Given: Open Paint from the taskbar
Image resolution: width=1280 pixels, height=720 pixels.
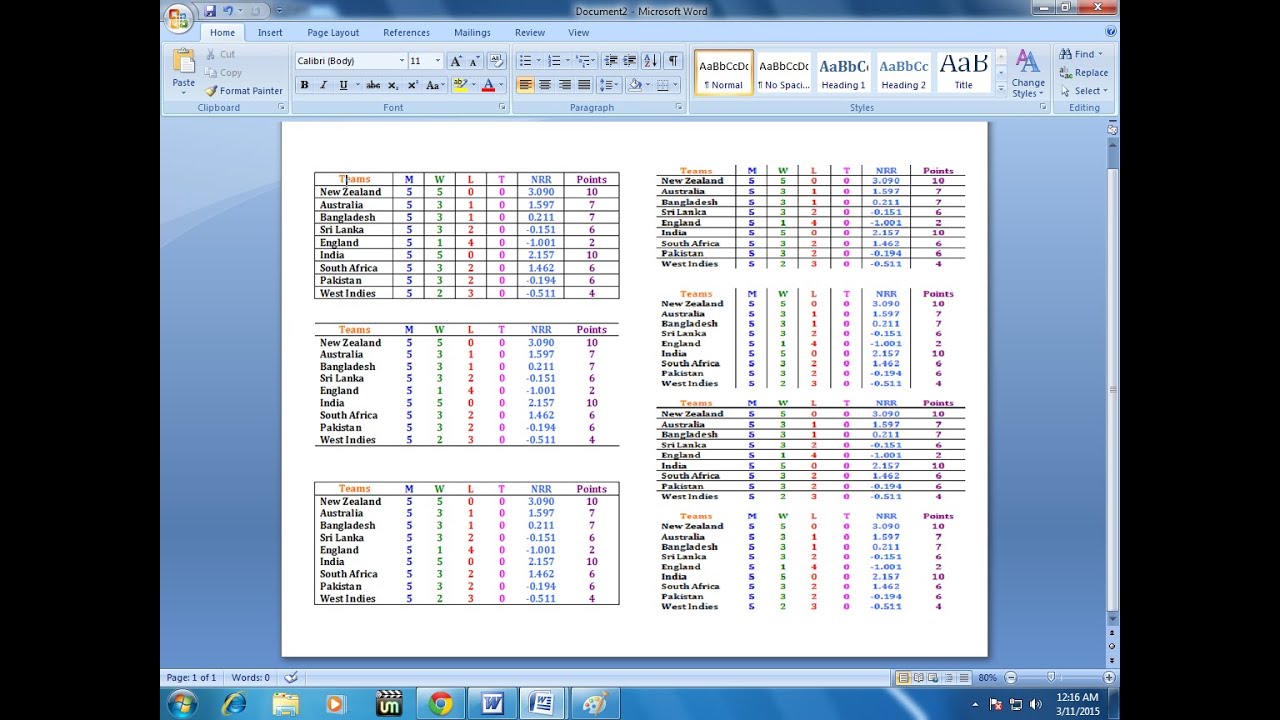Looking at the screenshot, I should (x=595, y=703).
